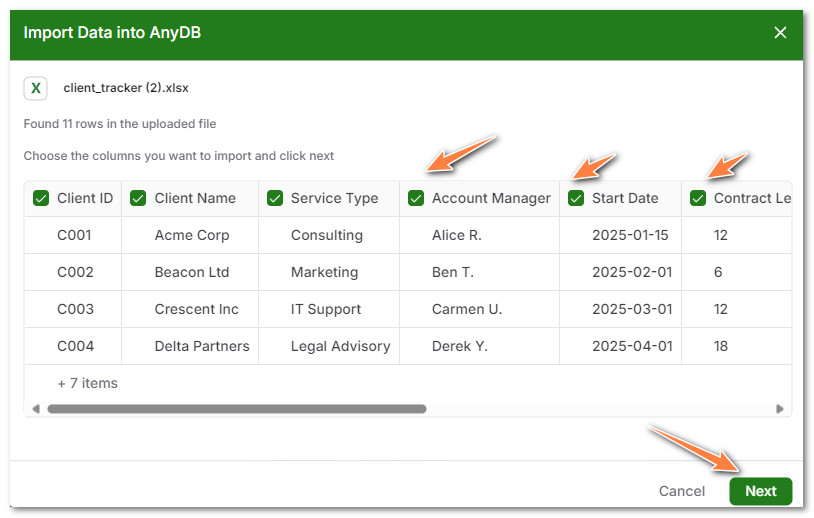Select cell C001

click(74, 235)
